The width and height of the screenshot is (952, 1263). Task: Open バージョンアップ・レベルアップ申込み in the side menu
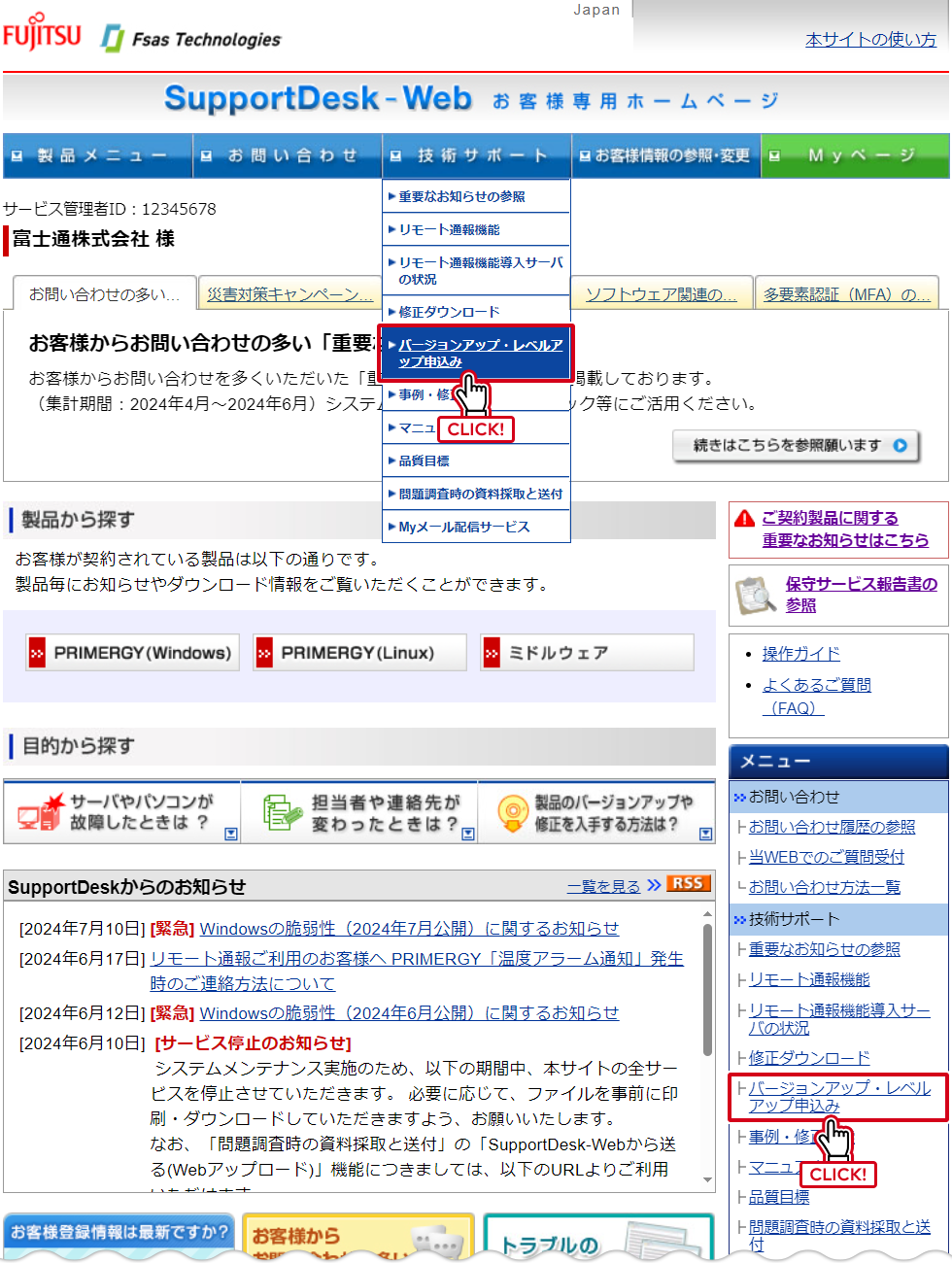839,1097
